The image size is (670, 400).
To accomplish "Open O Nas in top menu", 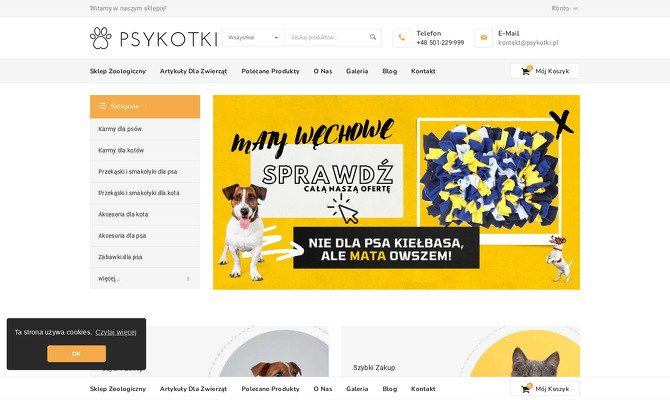I will point(323,71).
